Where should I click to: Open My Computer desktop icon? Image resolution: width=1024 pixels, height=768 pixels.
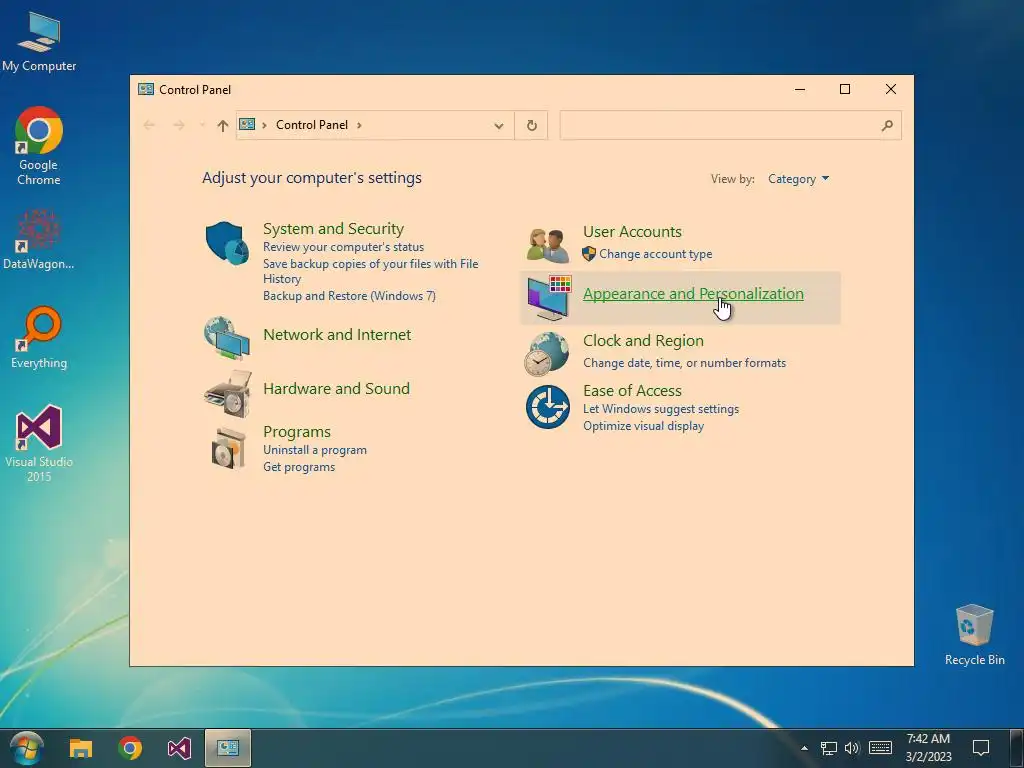(x=39, y=41)
